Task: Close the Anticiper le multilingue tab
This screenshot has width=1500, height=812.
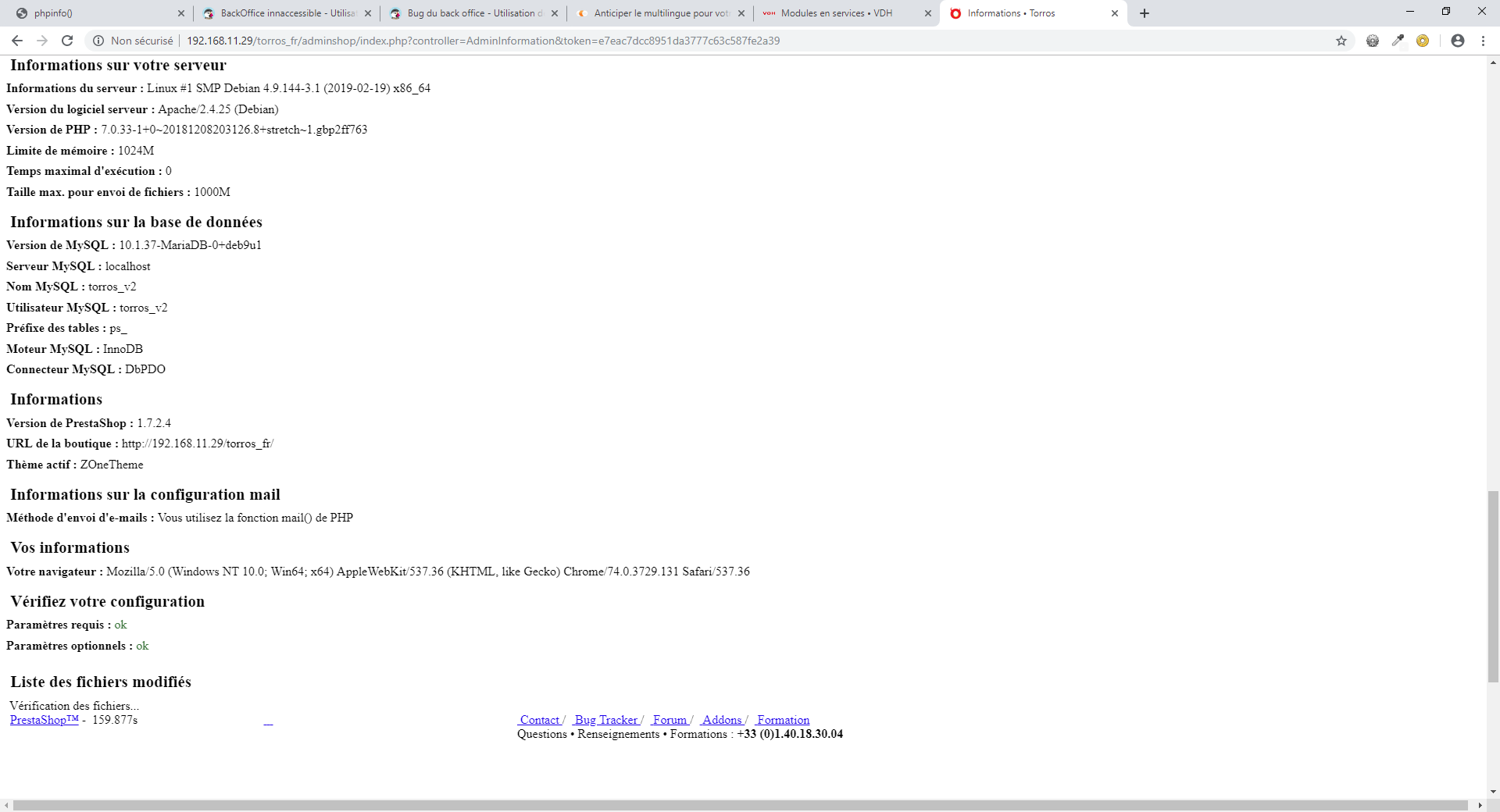Action: point(741,13)
